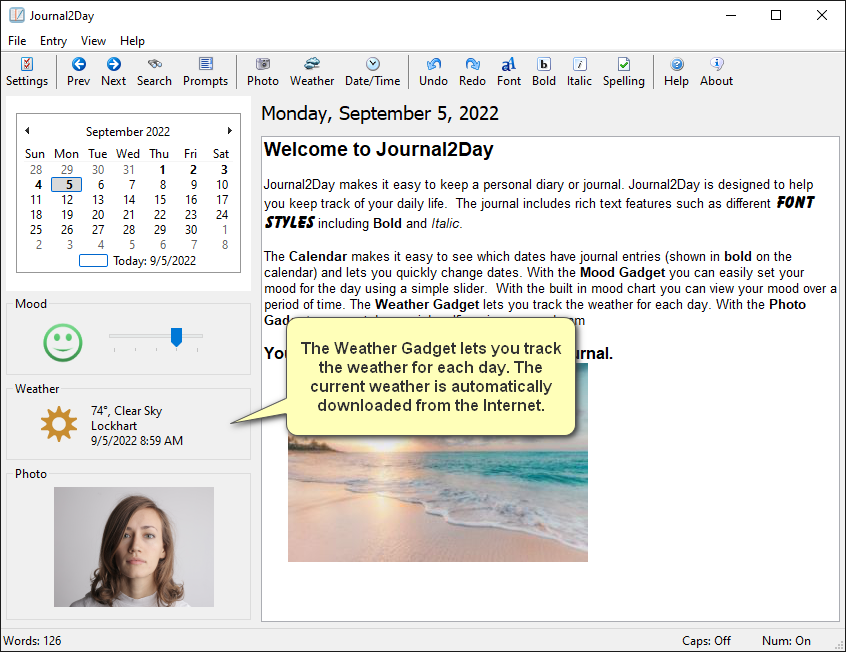The height and width of the screenshot is (652, 846).
Task: Select September 21 on the calendar
Action: pos(128,215)
